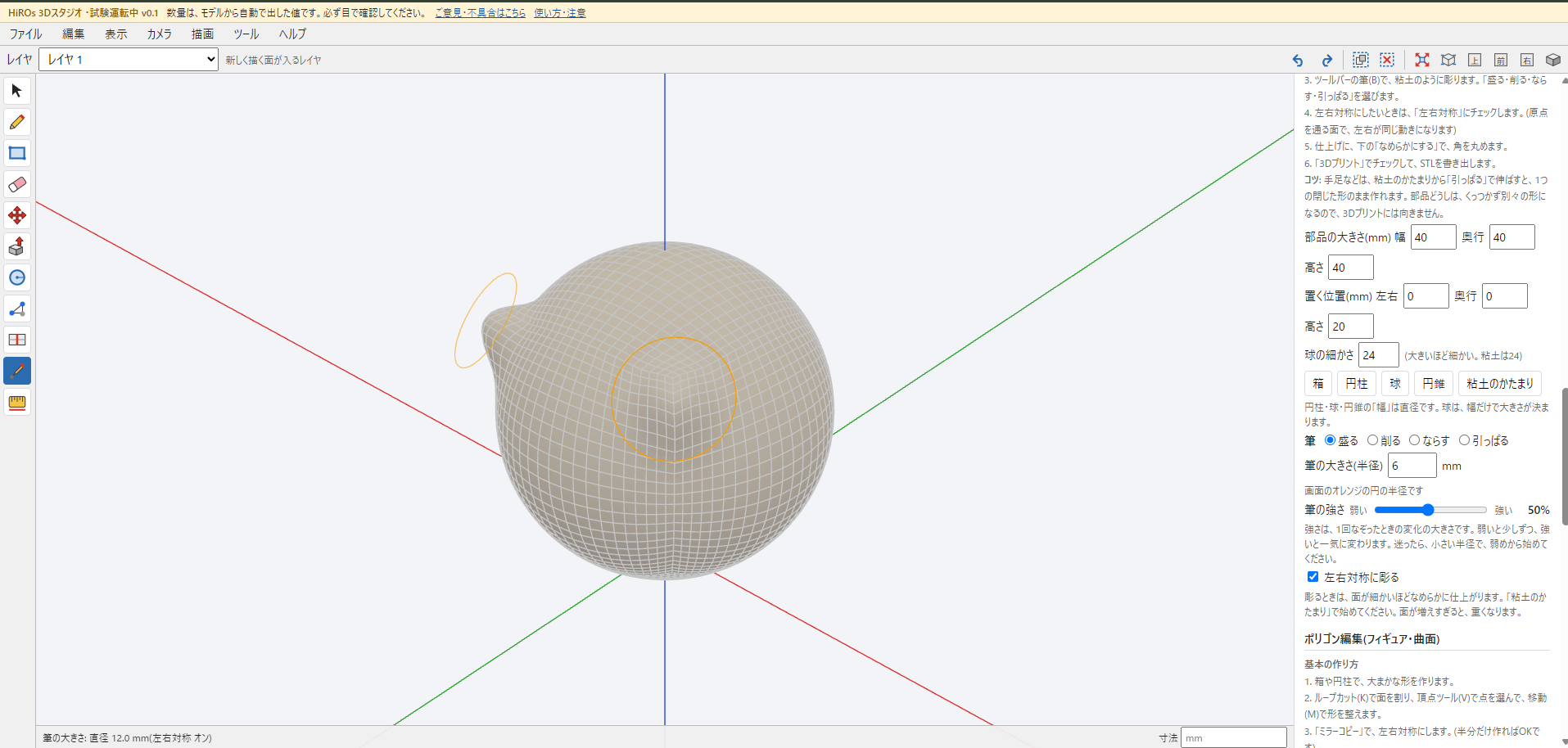
Task: Select the circle drawing tool
Action: pos(17,277)
